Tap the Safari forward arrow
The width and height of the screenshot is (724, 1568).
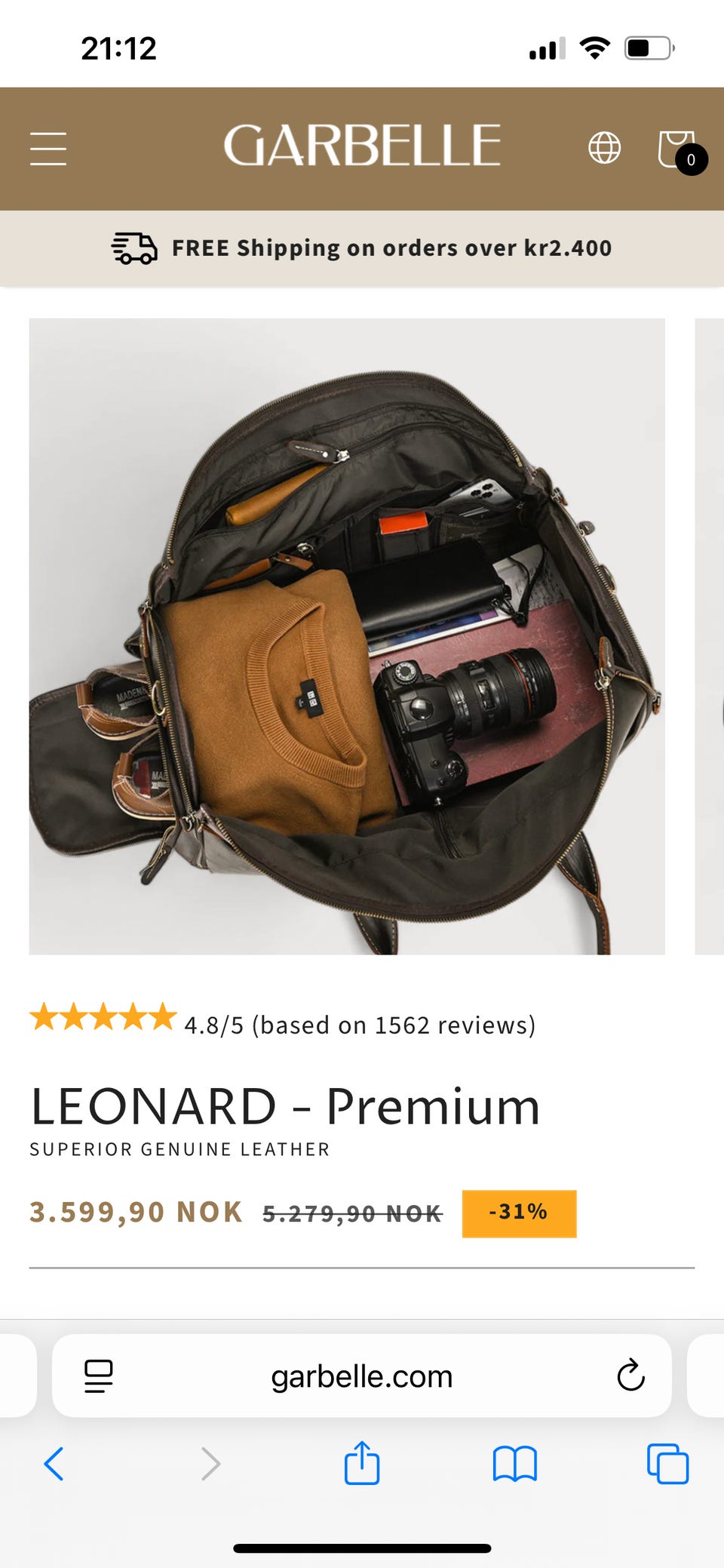[x=210, y=1464]
